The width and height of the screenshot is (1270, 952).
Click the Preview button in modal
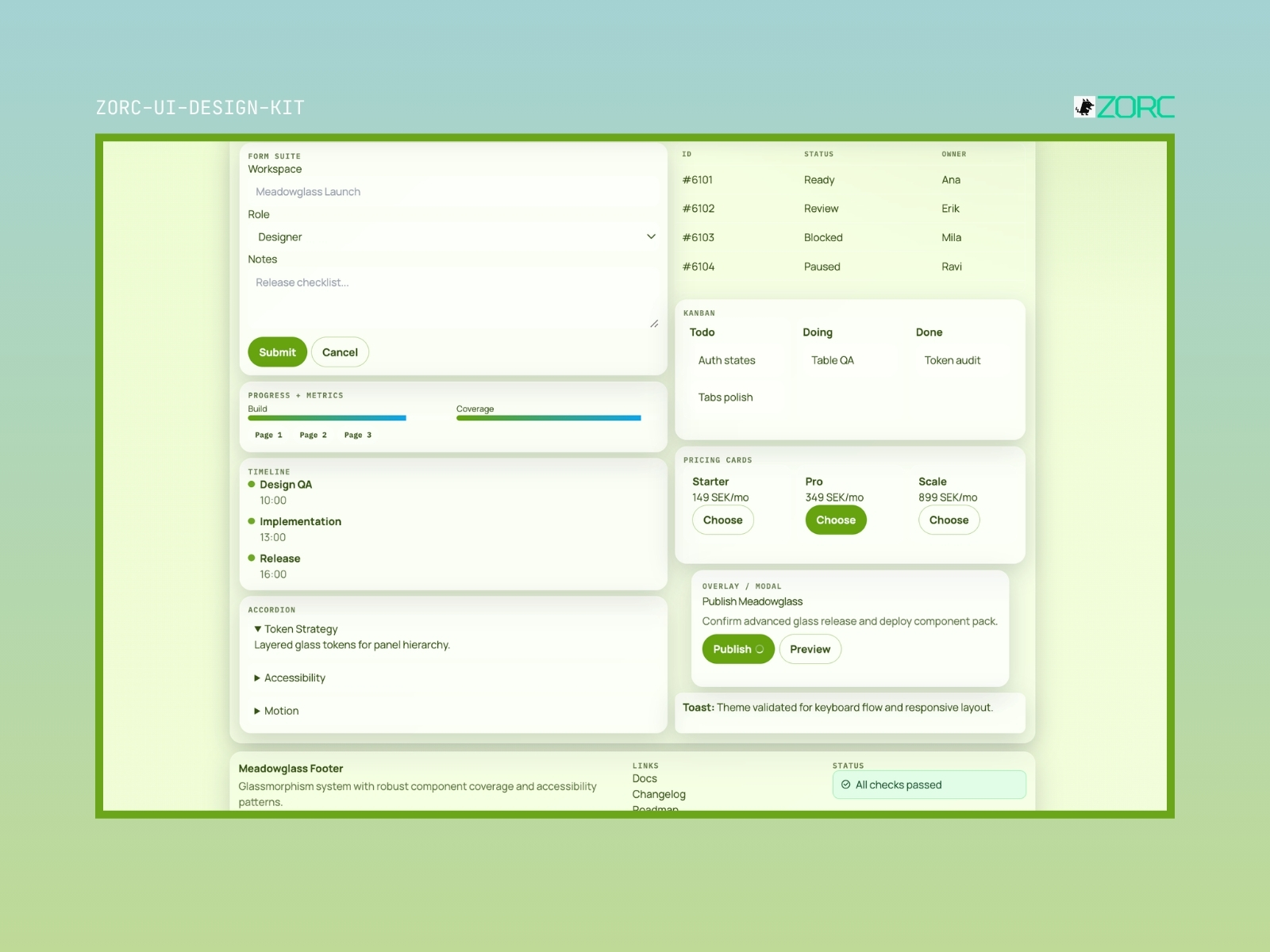[x=810, y=649]
